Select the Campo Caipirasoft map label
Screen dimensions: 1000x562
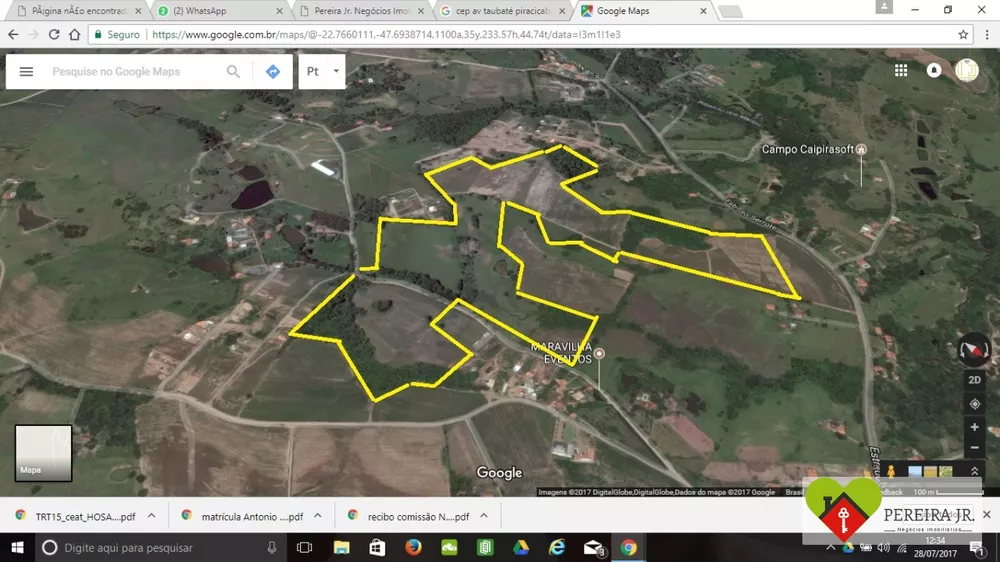point(807,149)
